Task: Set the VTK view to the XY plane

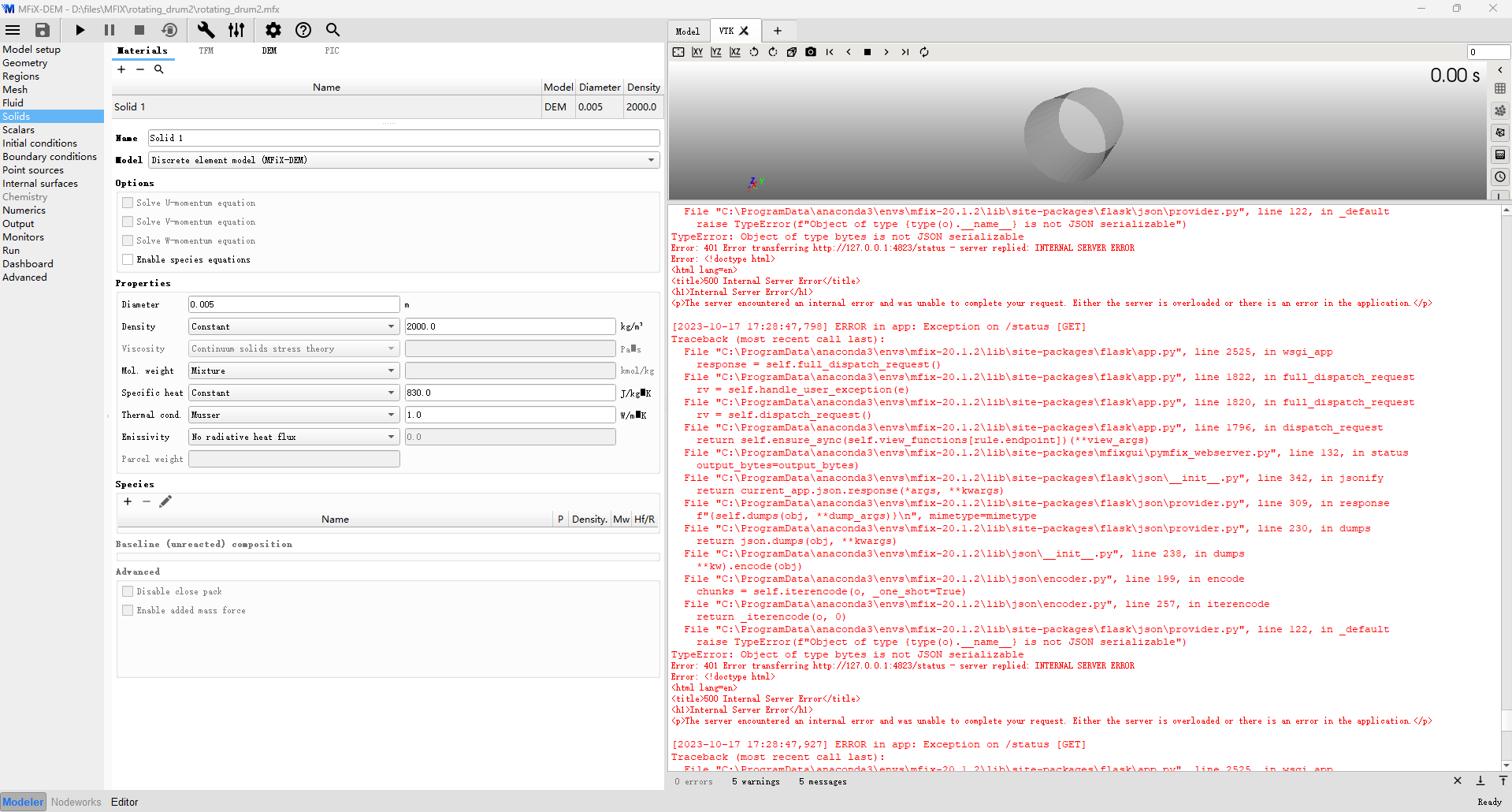Action: pos(697,52)
